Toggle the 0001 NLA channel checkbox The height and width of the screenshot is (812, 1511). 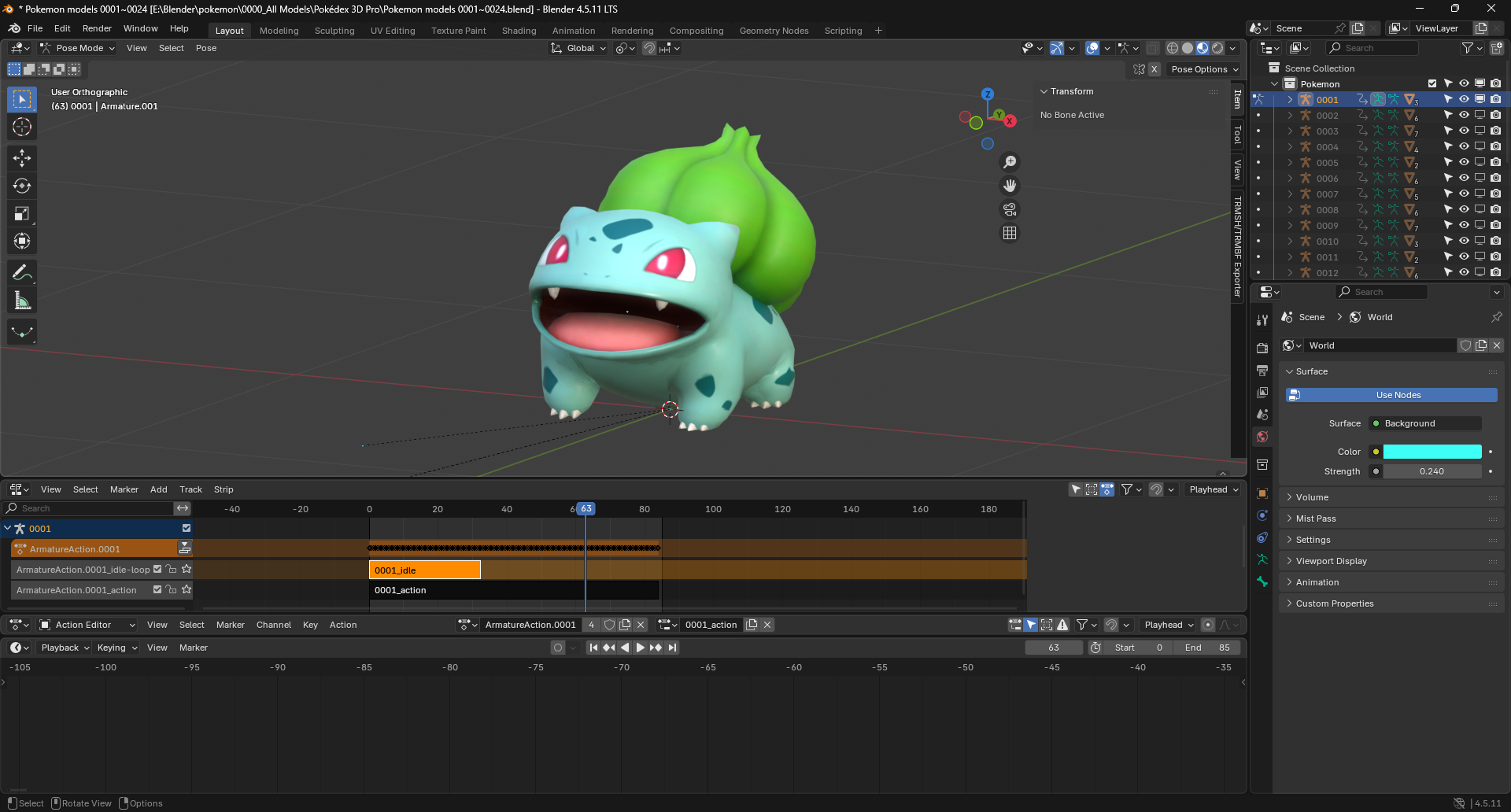pyautogui.click(x=187, y=528)
